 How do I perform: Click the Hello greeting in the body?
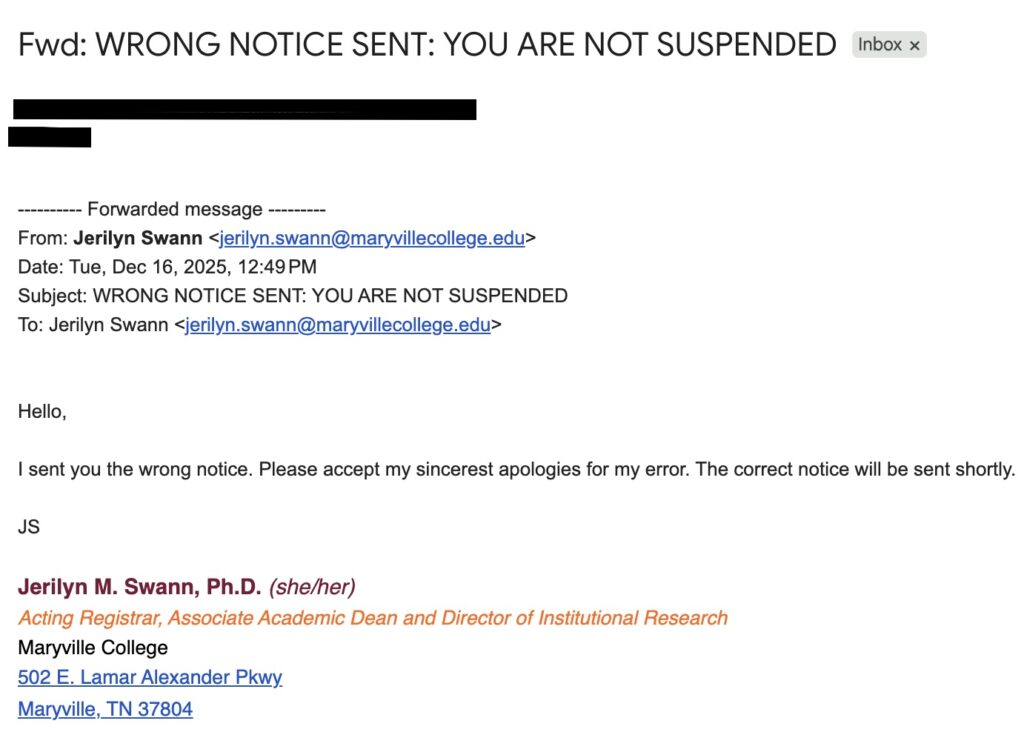(x=42, y=411)
